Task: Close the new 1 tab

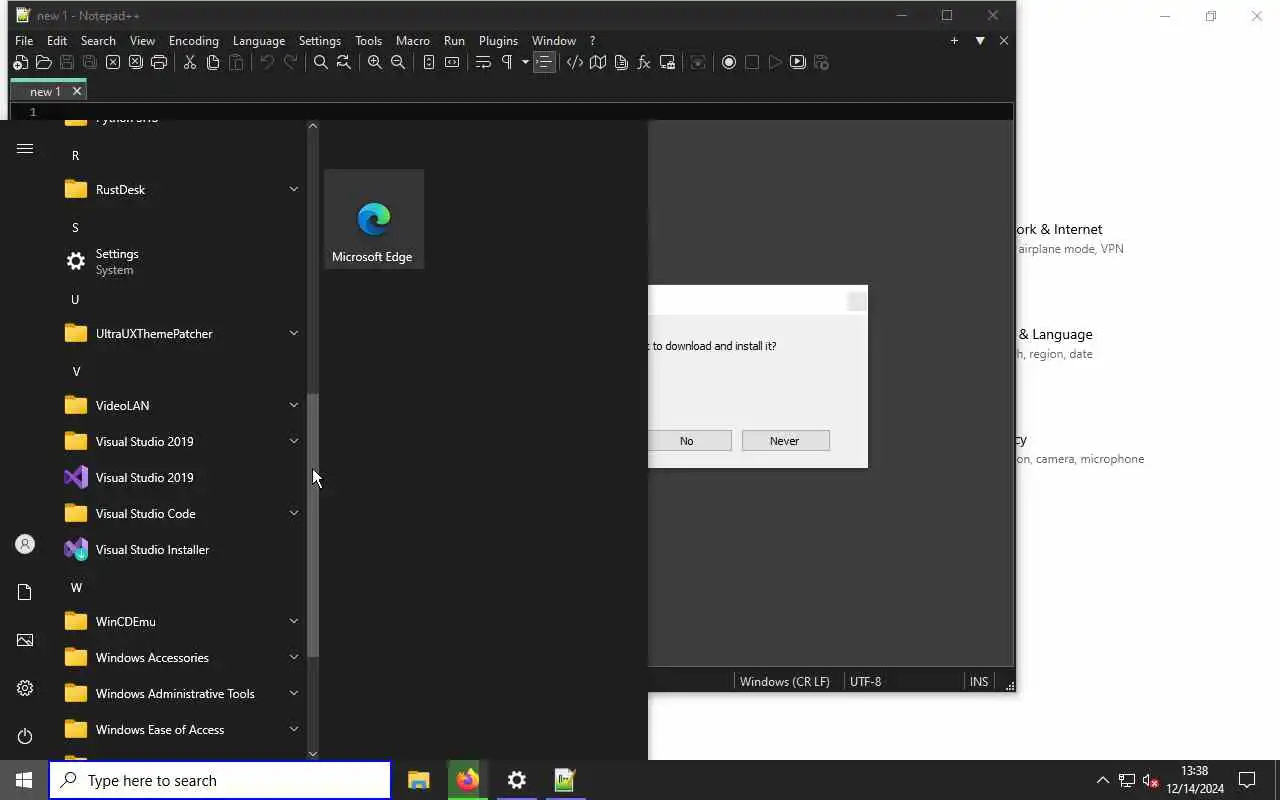Action: (x=77, y=91)
